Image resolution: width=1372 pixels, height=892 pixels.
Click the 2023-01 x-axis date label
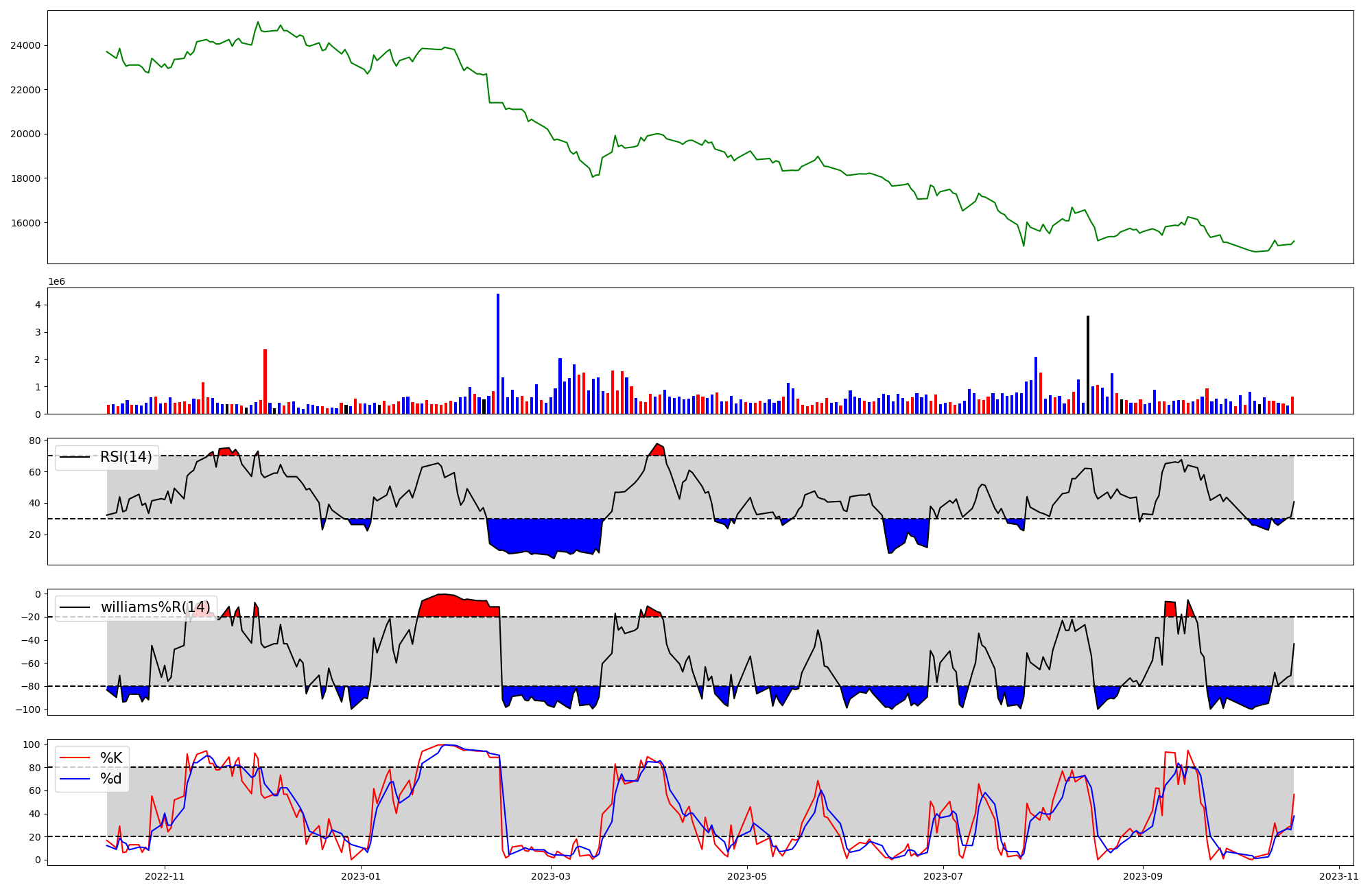point(361,876)
